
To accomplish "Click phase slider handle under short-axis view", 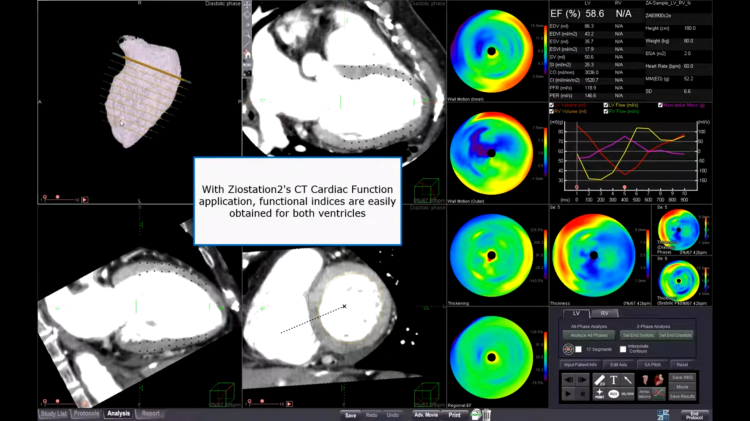I will (x=262, y=401).
